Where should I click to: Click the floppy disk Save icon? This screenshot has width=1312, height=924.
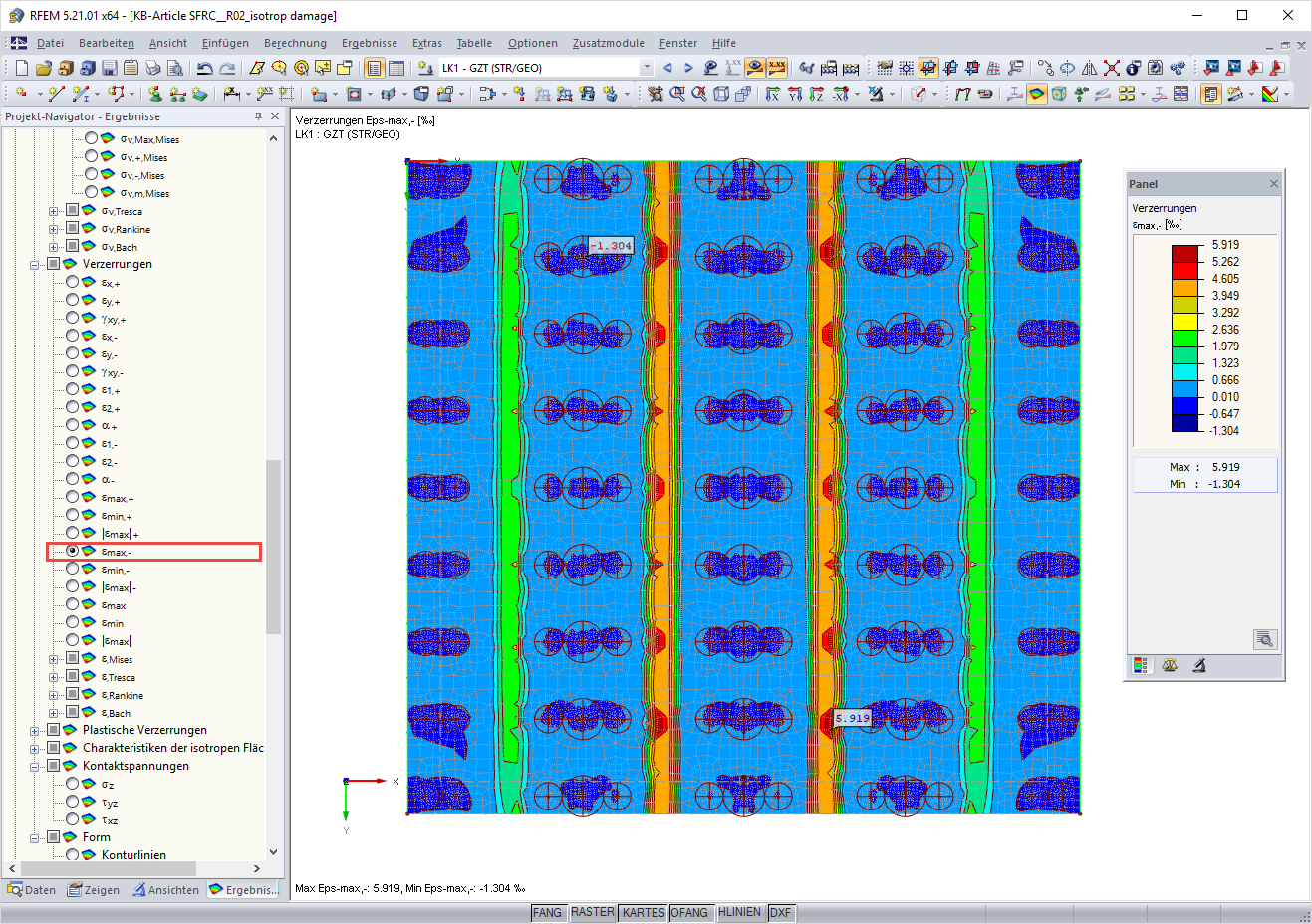click(x=109, y=68)
